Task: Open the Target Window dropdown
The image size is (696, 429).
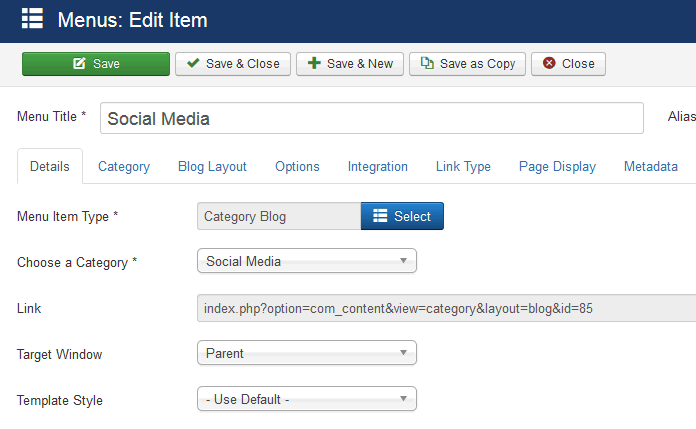Action: [307, 353]
